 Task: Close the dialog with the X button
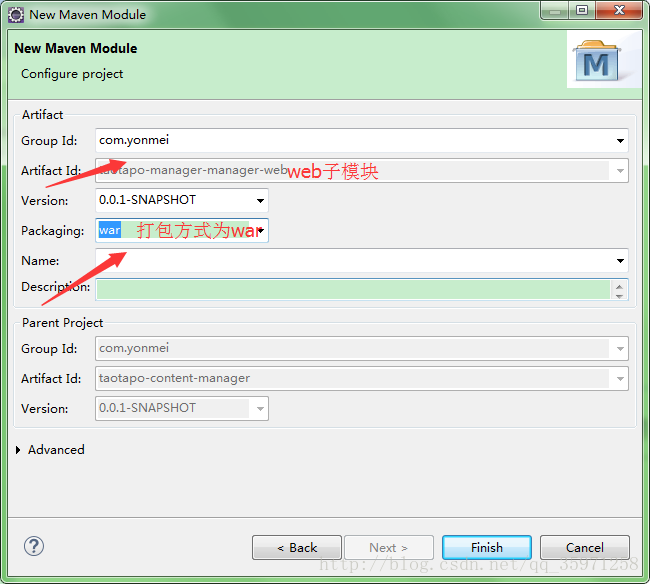tap(619, 10)
